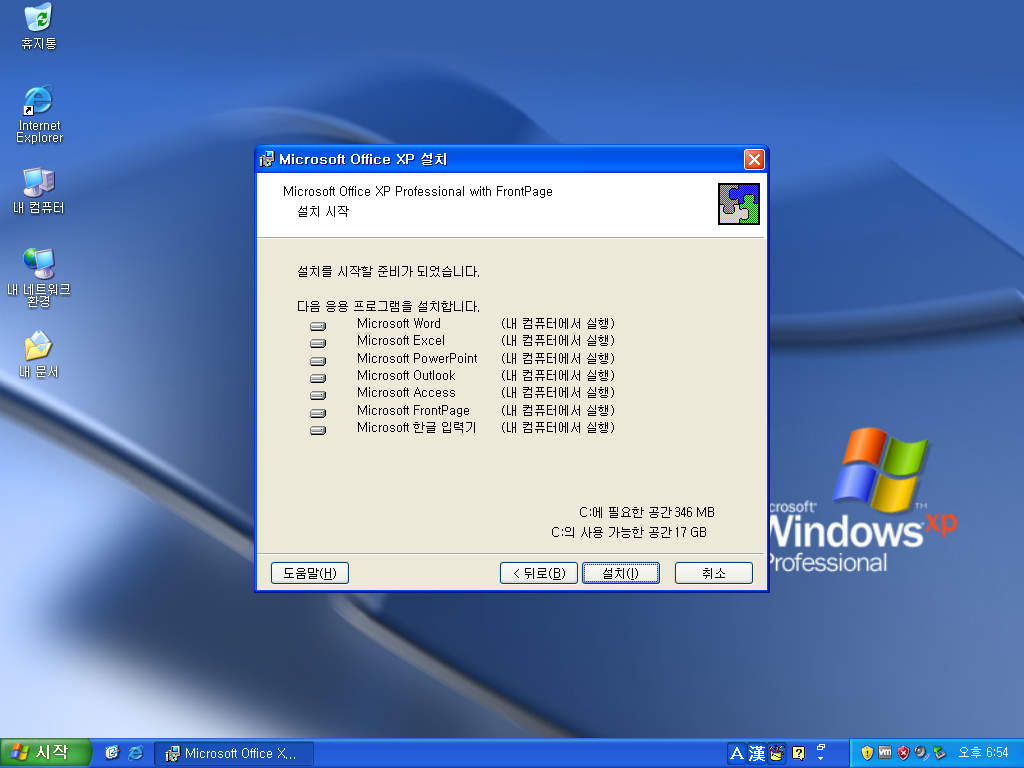This screenshot has height=768, width=1024.
Task: Select the Internet Explorer desktop icon
Action: click(39, 114)
